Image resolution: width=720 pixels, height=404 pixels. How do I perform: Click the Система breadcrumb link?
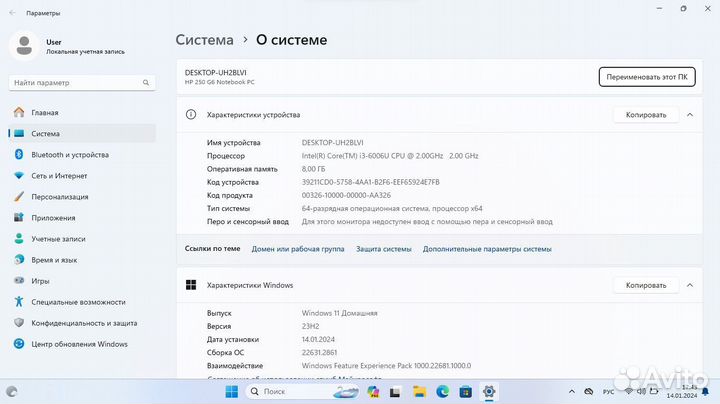pos(204,40)
